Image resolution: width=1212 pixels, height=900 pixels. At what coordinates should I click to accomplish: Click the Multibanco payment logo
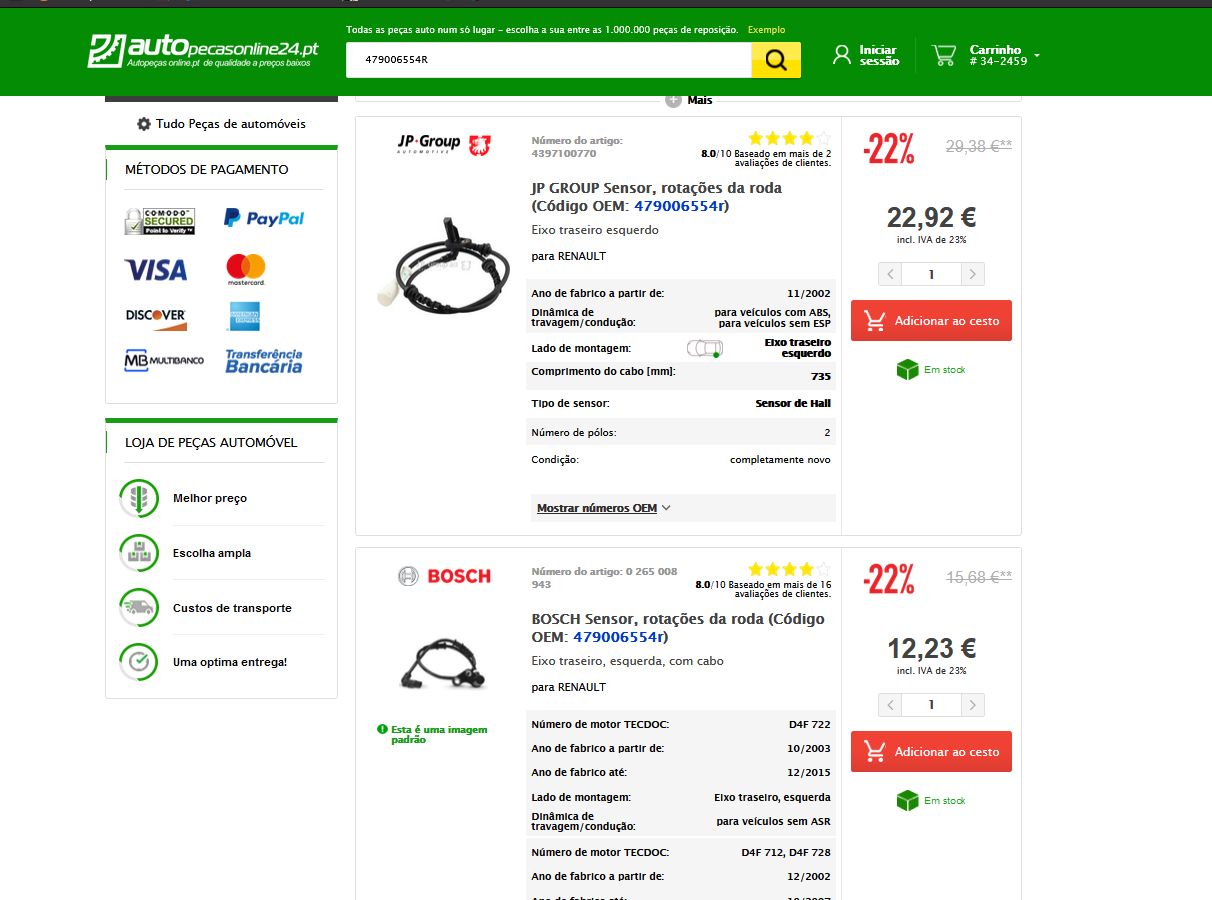(164, 360)
